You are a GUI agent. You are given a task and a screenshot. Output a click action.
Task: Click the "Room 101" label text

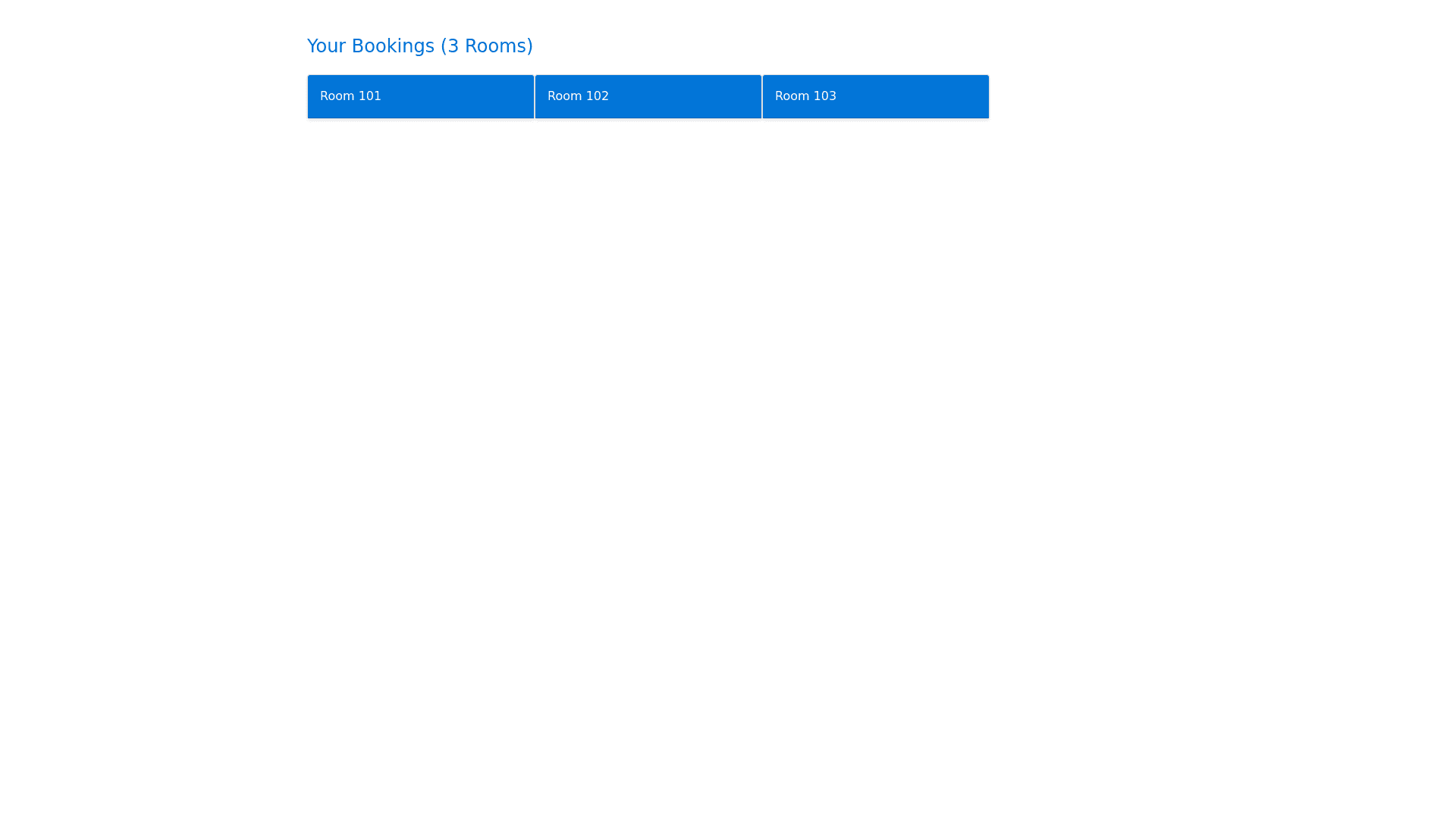coord(350,96)
